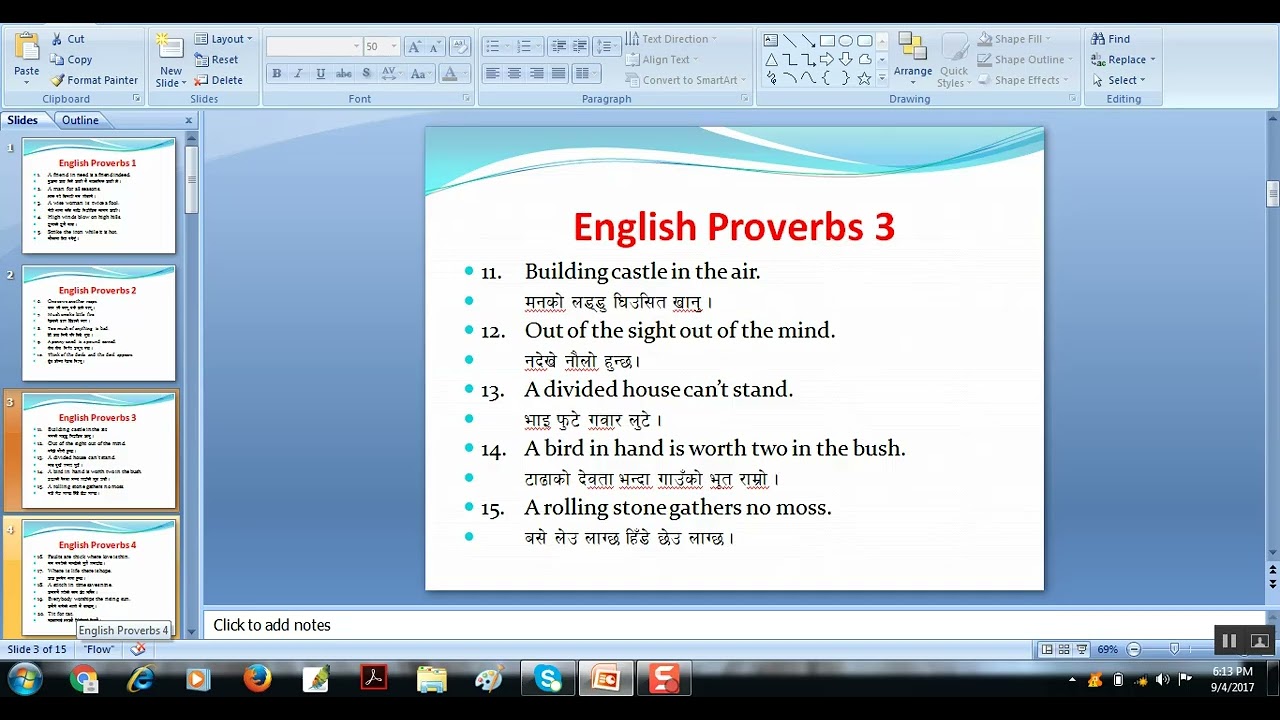1280x720 pixels.
Task: Start Slide Show from status bar
Action: [x=1081, y=649]
